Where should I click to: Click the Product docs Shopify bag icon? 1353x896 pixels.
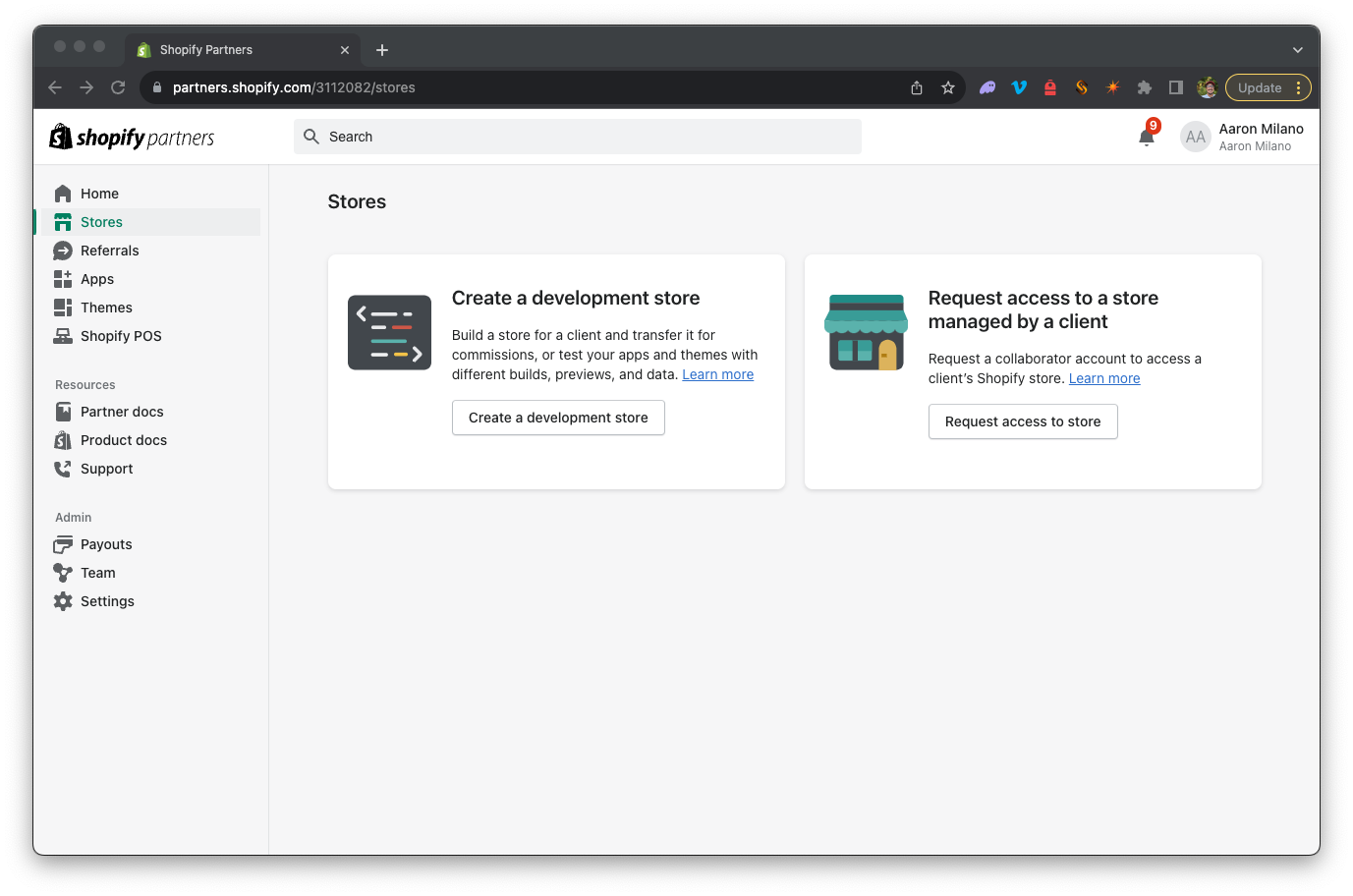pyautogui.click(x=63, y=440)
